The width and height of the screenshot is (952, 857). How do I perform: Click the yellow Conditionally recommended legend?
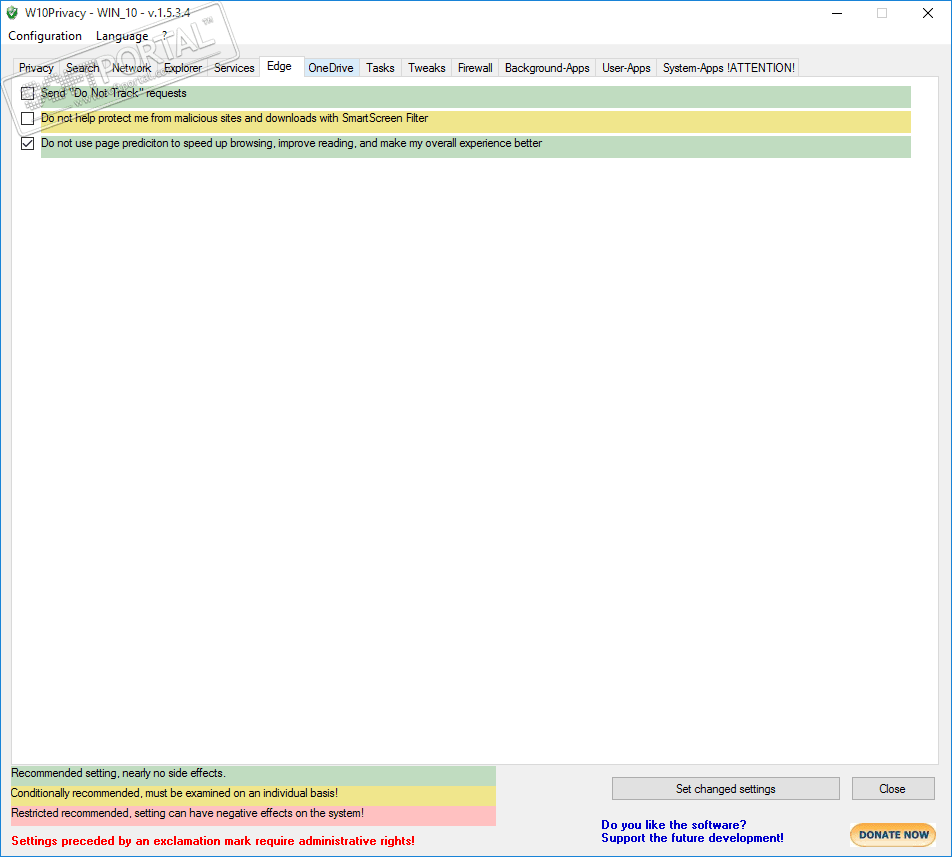tap(253, 794)
